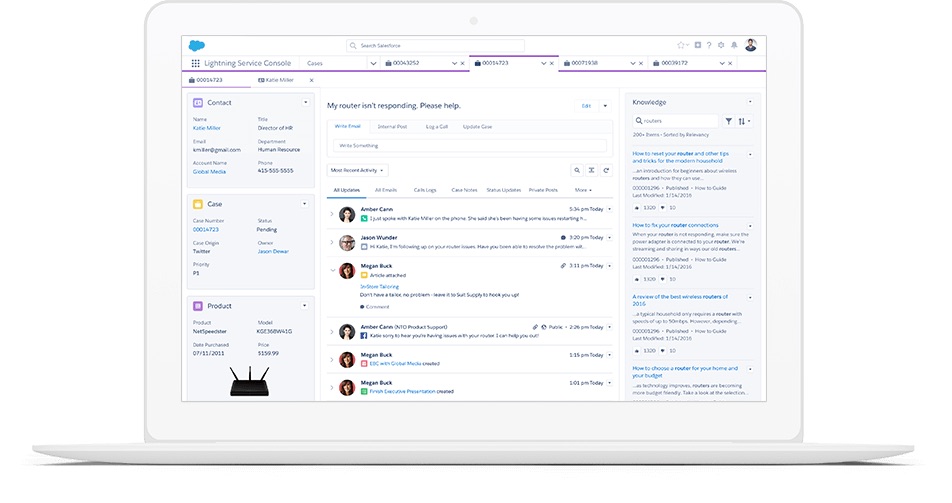Open owner Jason Dewar link
The width and height of the screenshot is (952, 503).
(x=273, y=252)
